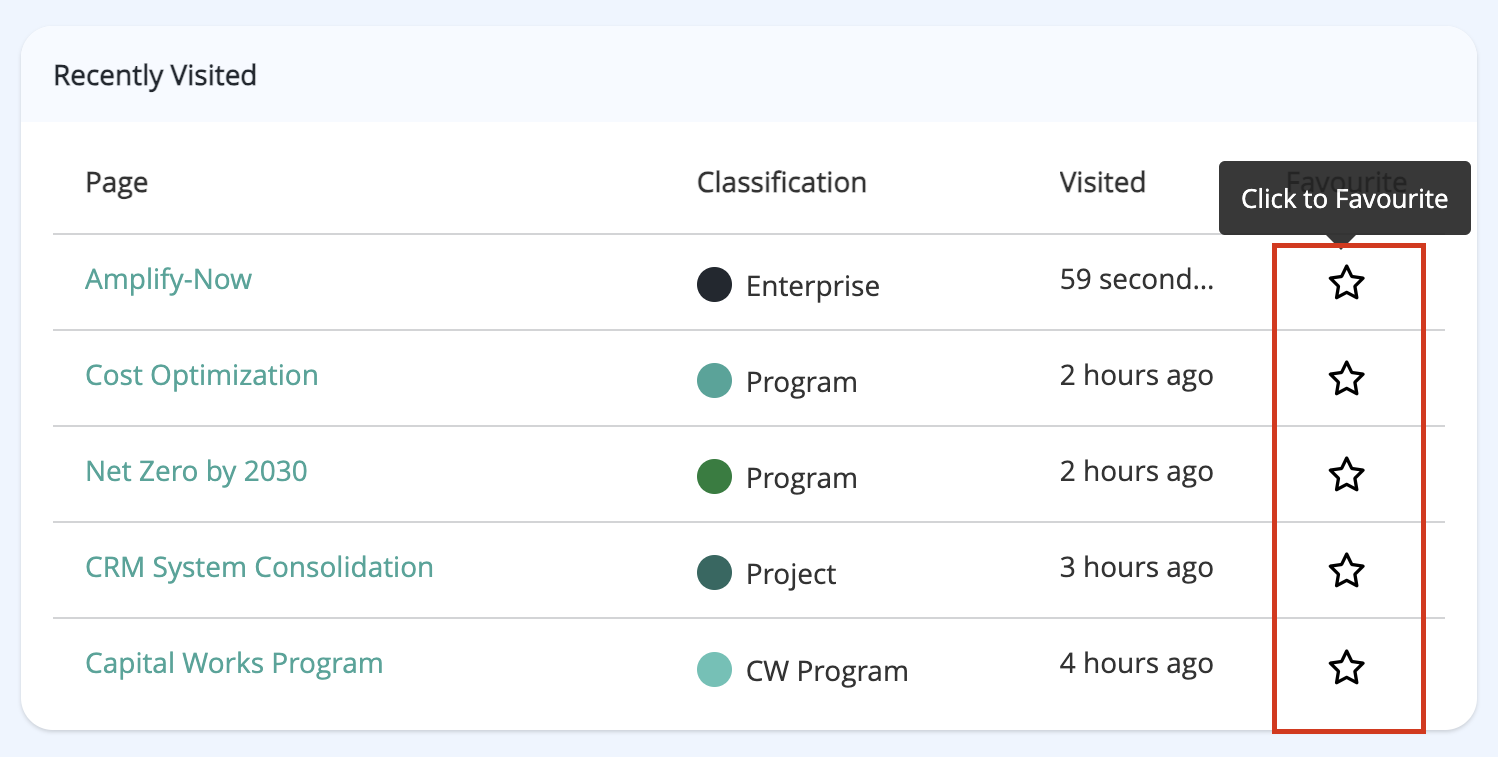Viewport: 1498px width, 757px height.
Task: Mark Net Zero by 2030 as favourite
Action: tap(1346, 475)
